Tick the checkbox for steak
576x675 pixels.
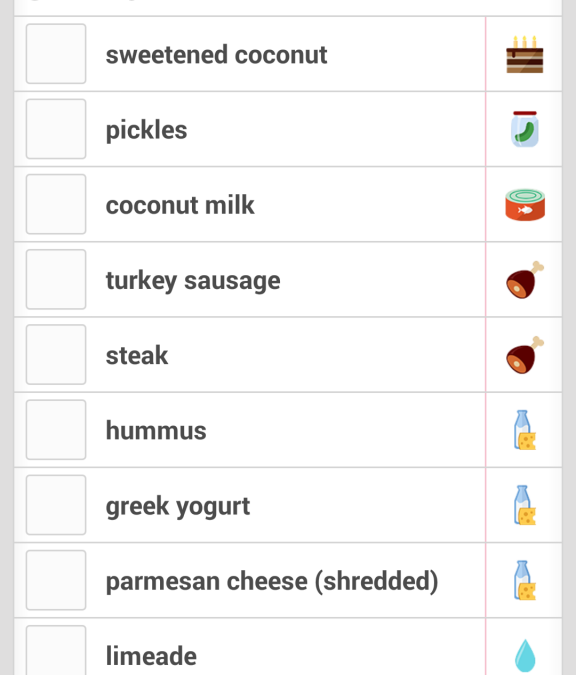(56, 354)
